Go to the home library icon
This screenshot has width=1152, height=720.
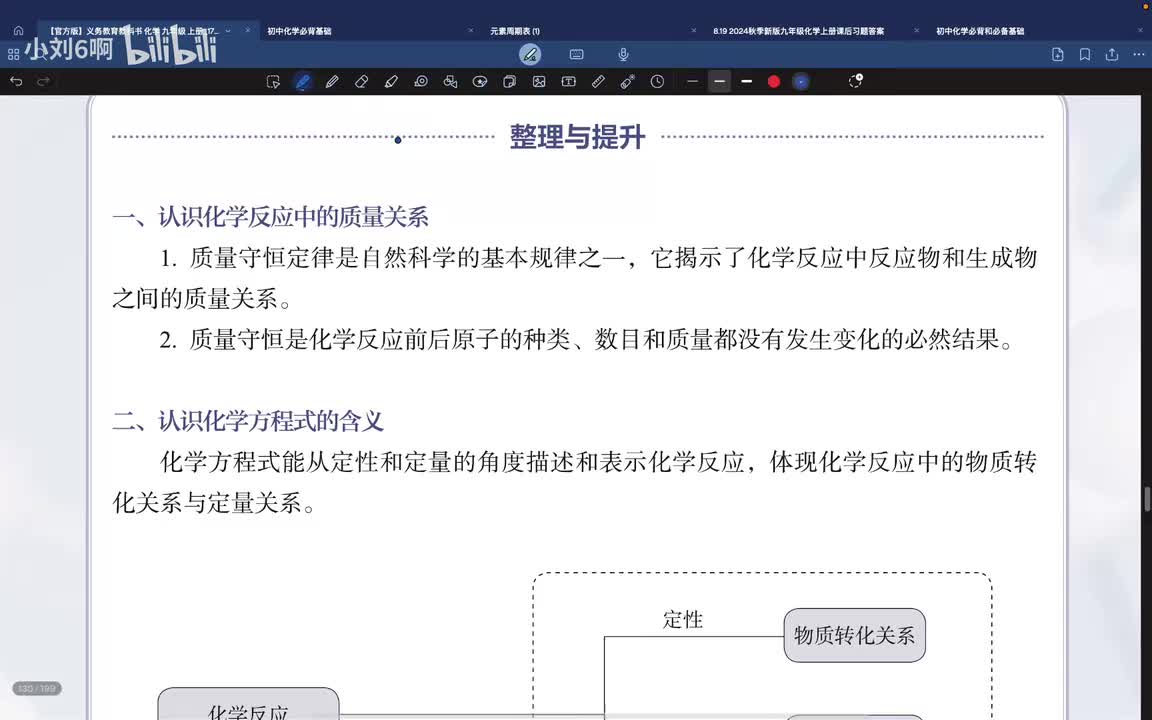(x=18, y=31)
